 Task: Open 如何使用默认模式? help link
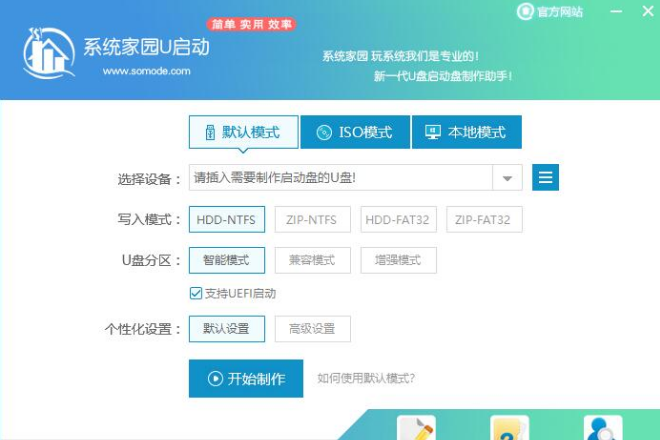pyautogui.click(x=366, y=378)
